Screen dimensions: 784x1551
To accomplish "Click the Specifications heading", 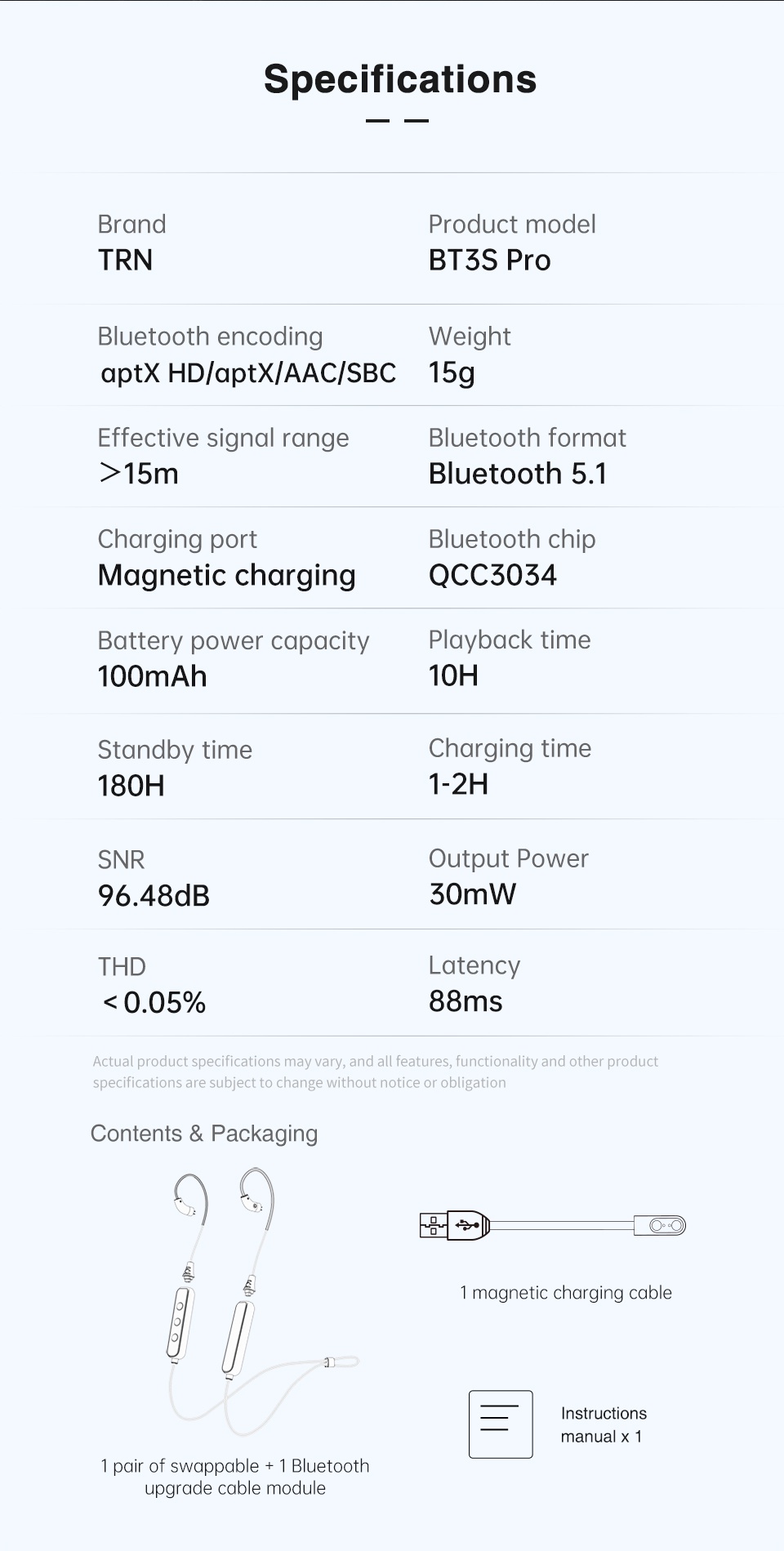I will (400, 79).
